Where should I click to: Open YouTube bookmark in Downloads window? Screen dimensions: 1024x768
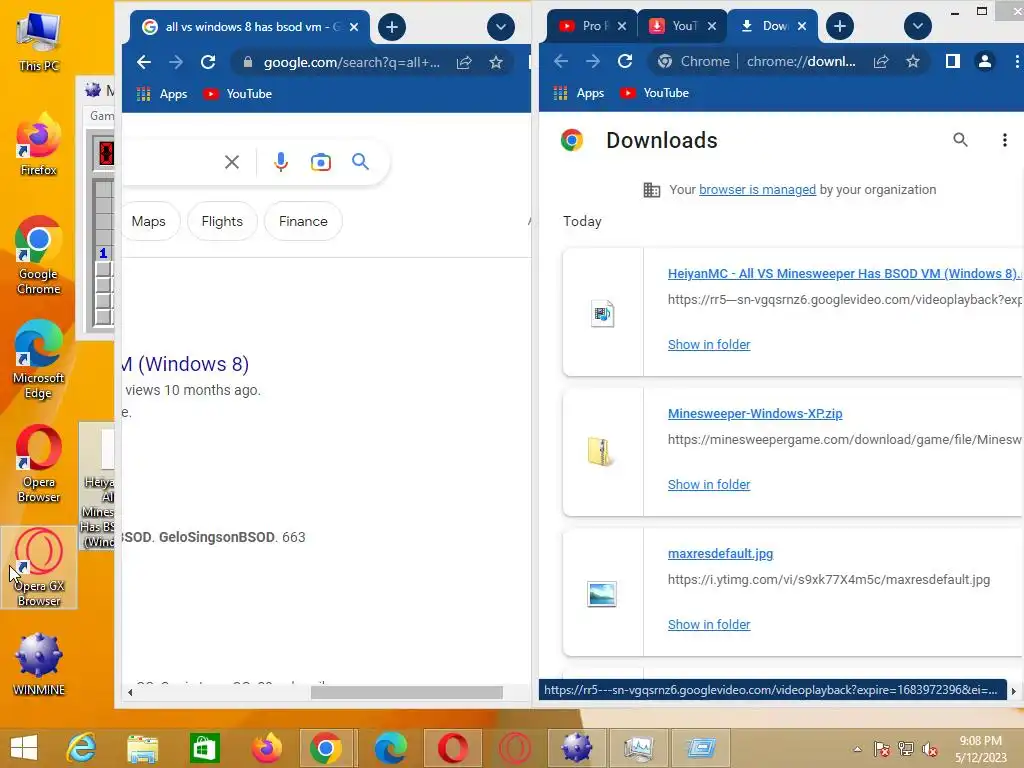[655, 93]
